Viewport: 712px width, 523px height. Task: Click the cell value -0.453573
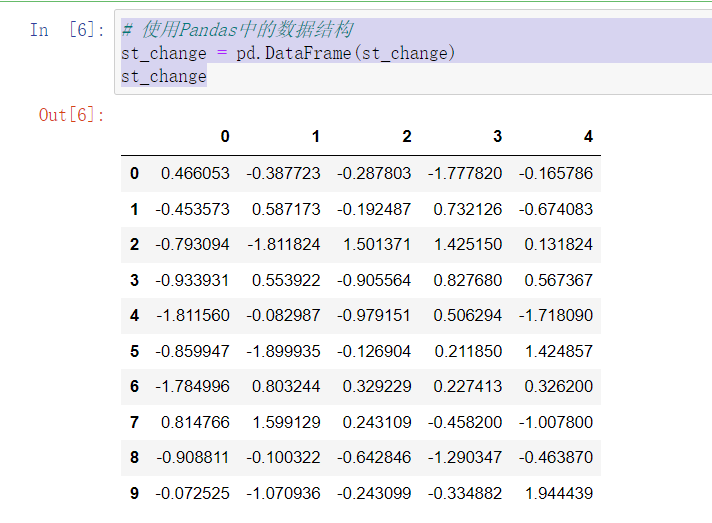tap(193, 209)
